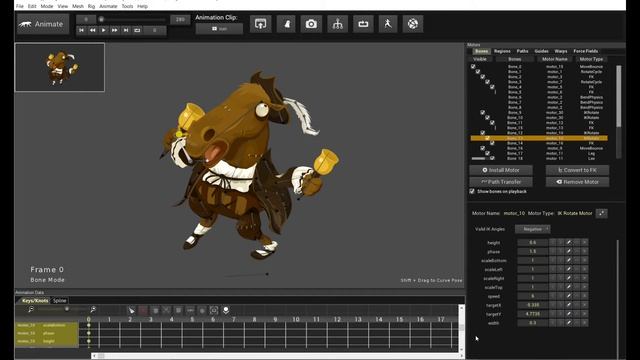
Task: Click the bone hierarchy icon in toolbar
Action: (337, 24)
